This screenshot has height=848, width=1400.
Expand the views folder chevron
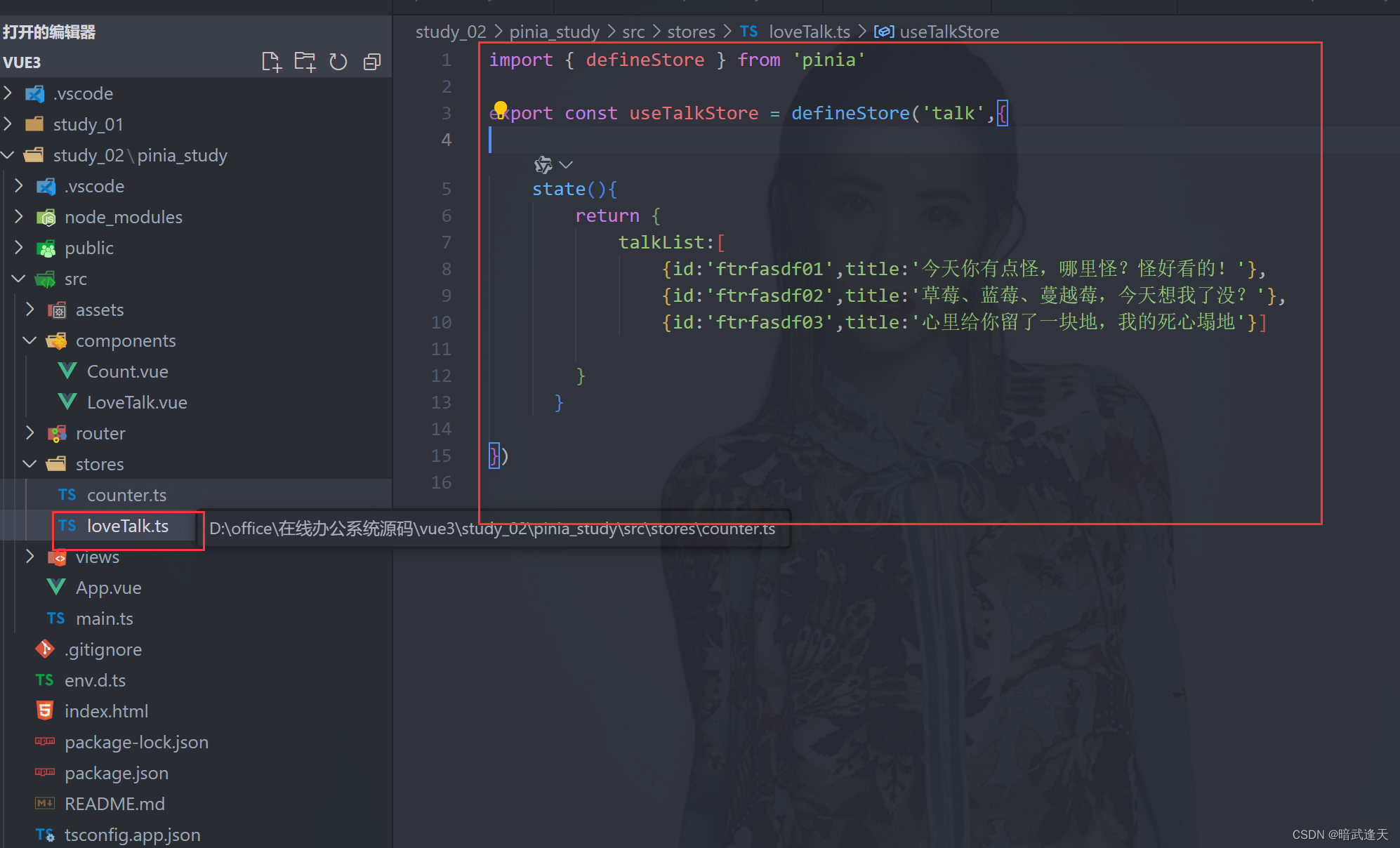point(30,556)
